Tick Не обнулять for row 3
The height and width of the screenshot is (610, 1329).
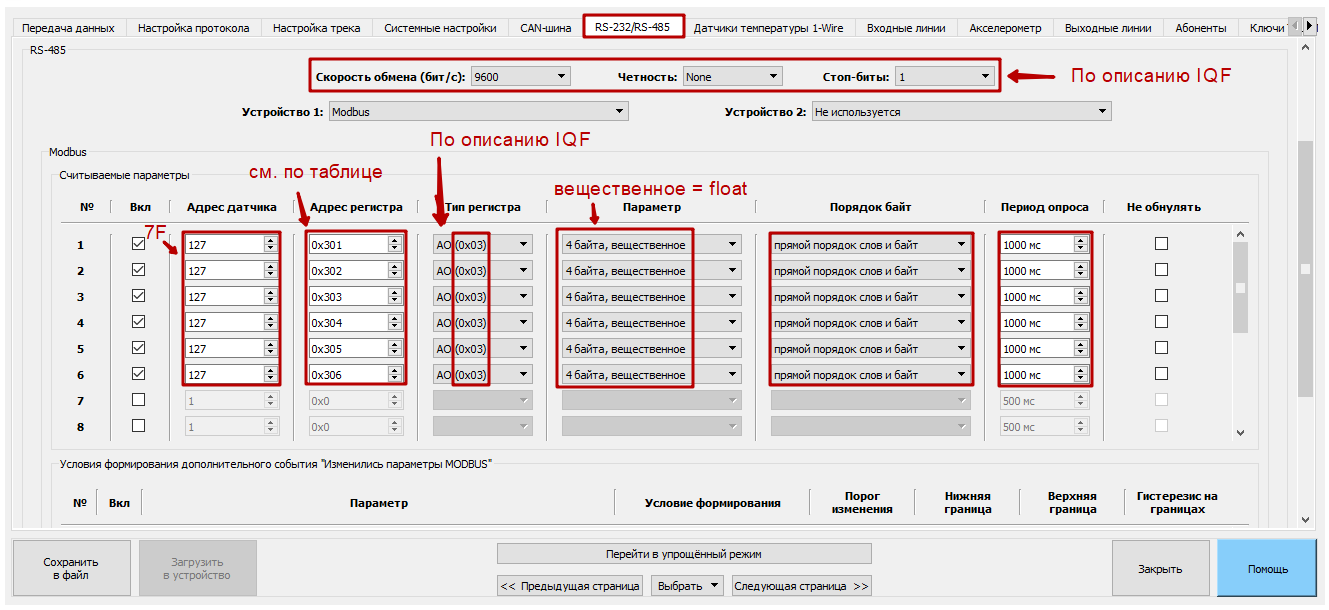[x=1161, y=296]
